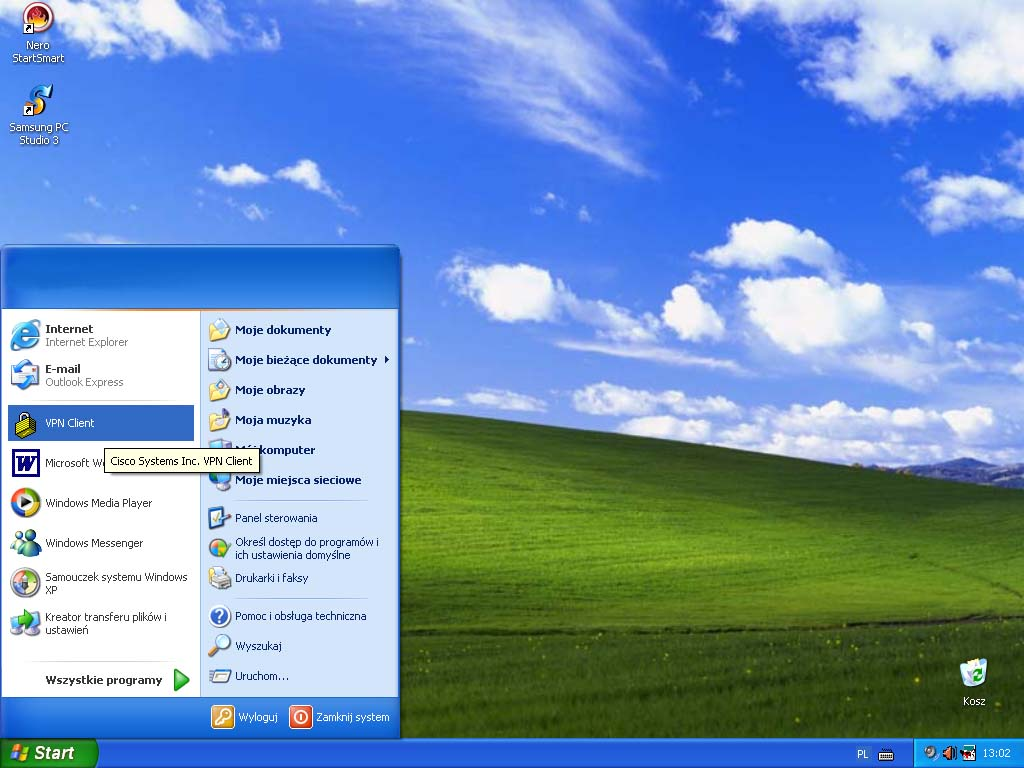This screenshot has height=768, width=1024.
Task: Launch the Cisco VPN Client entry
Action: tap(101, 423)
